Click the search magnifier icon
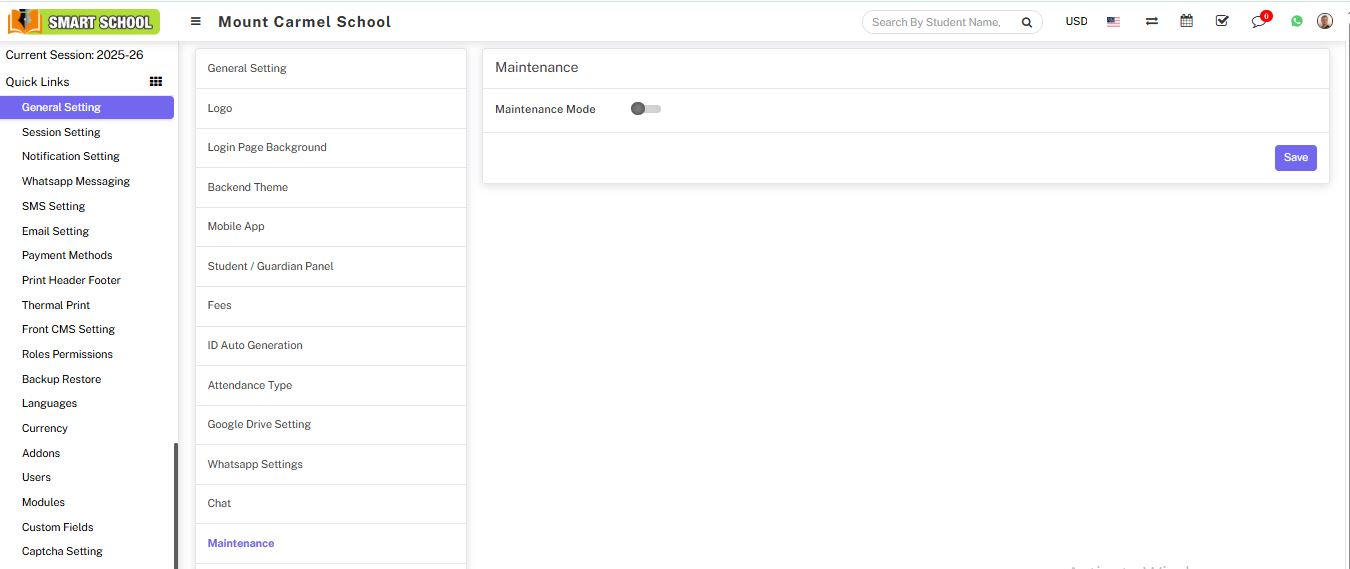The image size is (1350, 569). [1026, 22]
